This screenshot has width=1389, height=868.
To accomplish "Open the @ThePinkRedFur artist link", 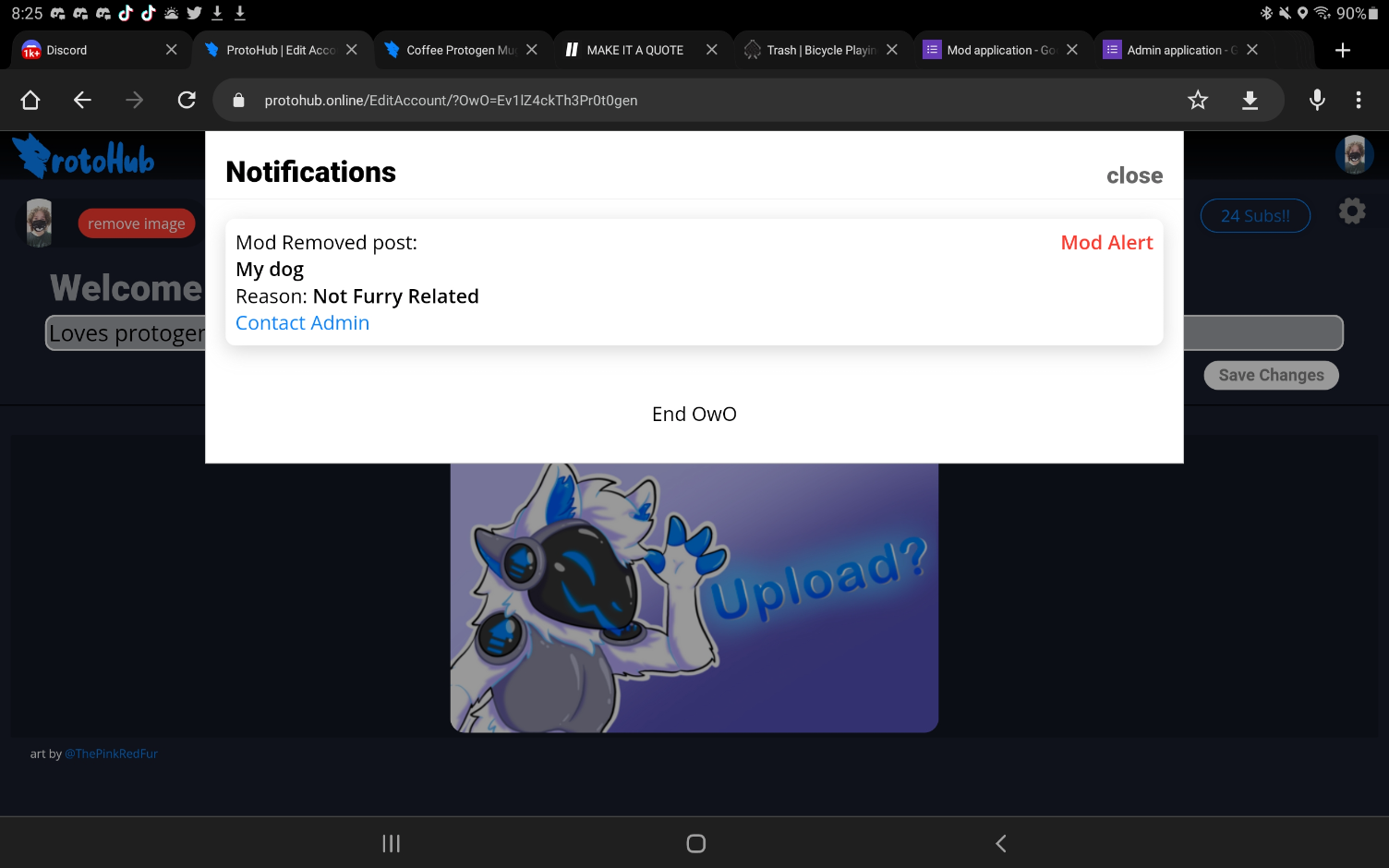I will click(x=111, y=753).
